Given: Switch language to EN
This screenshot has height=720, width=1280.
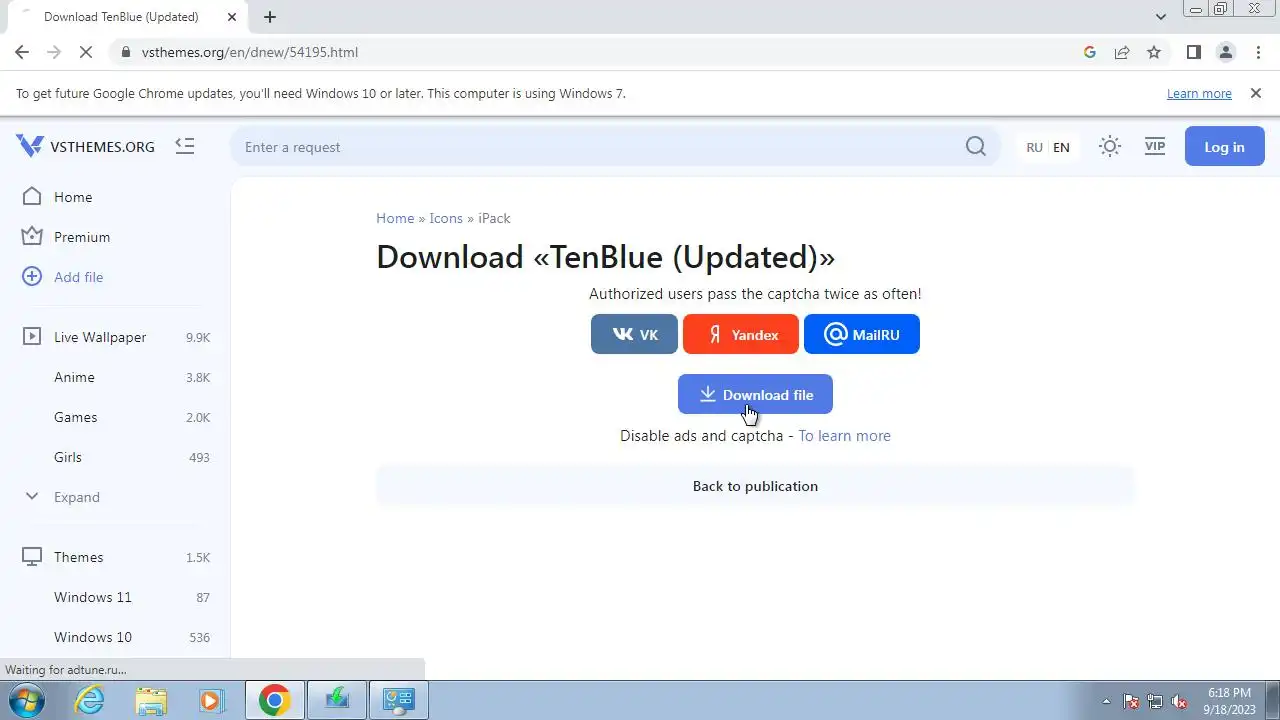Looking at the screenshot, I should point(1061,147).
